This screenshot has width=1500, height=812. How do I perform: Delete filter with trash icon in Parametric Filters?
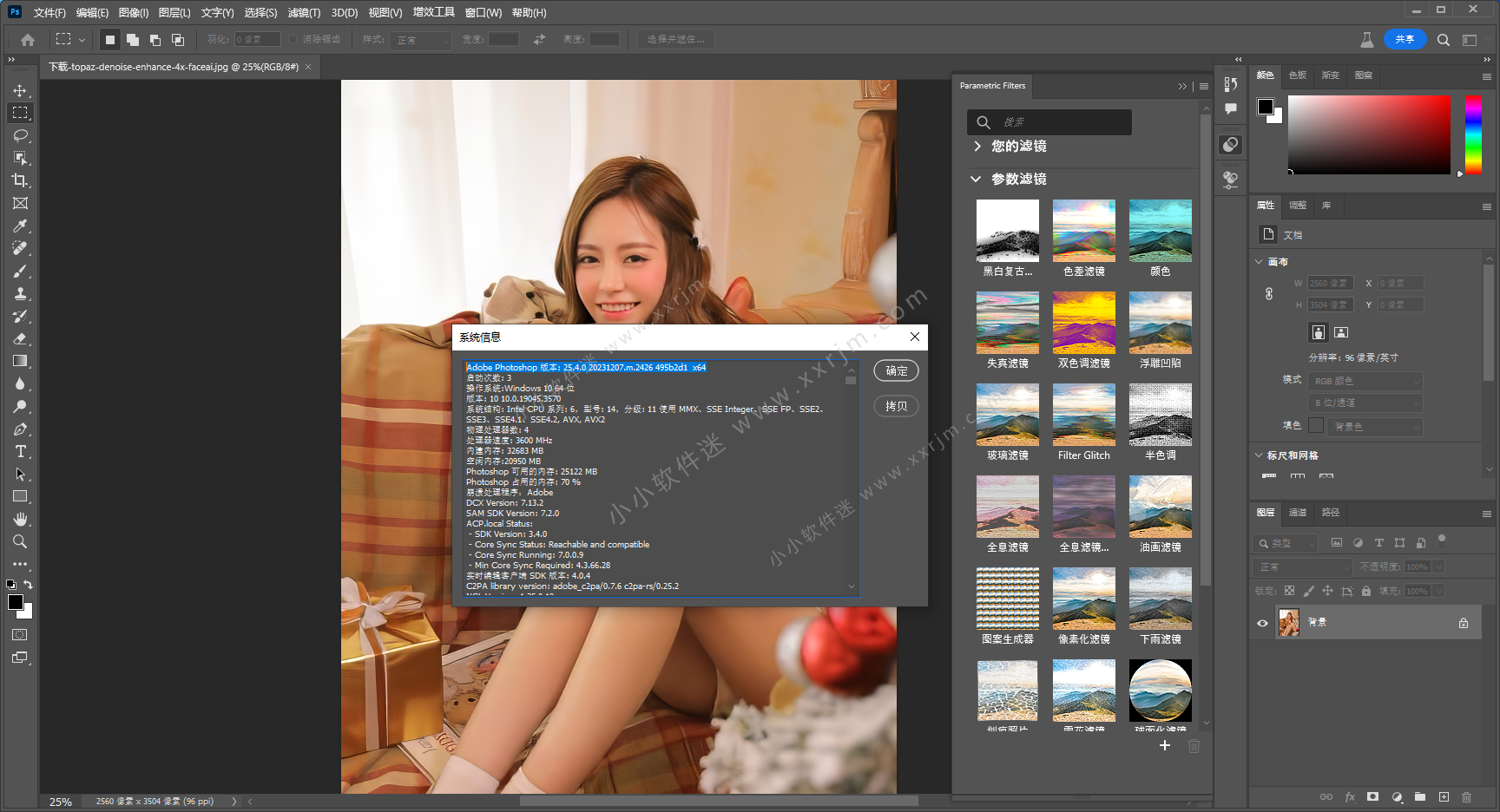click(x=1194, y=746)
